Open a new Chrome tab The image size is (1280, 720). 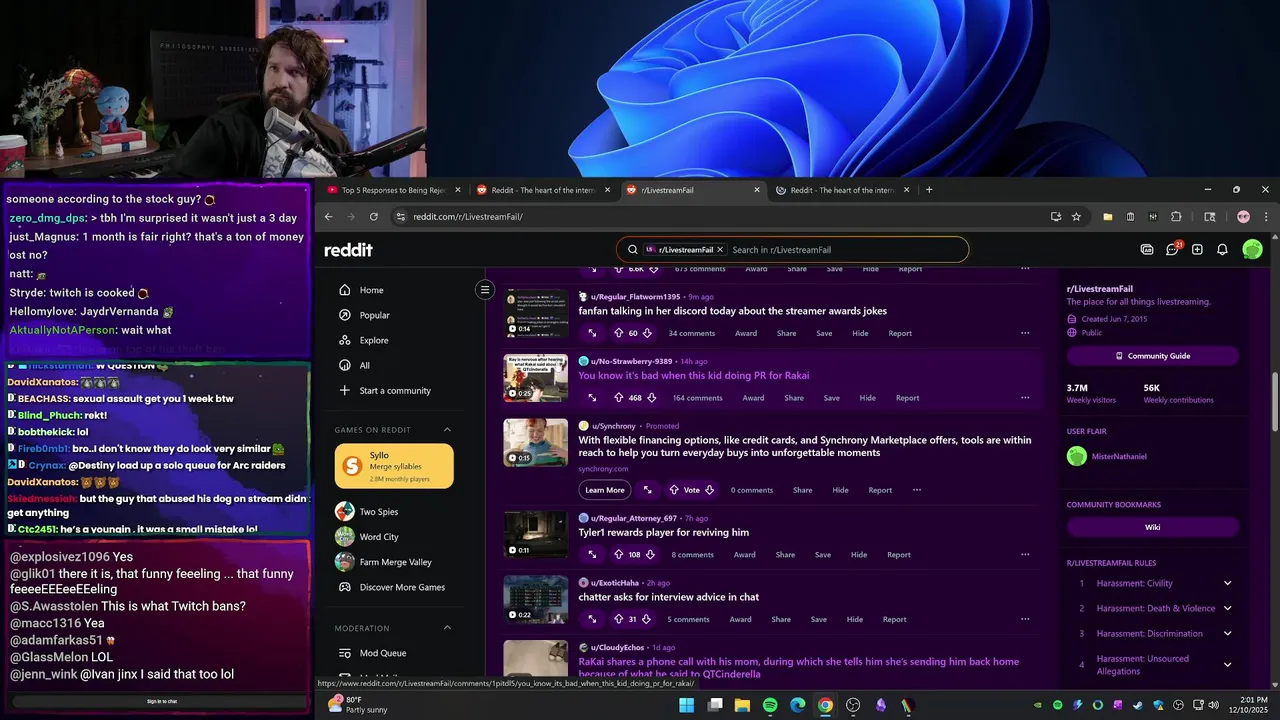[x=929, y=190]
